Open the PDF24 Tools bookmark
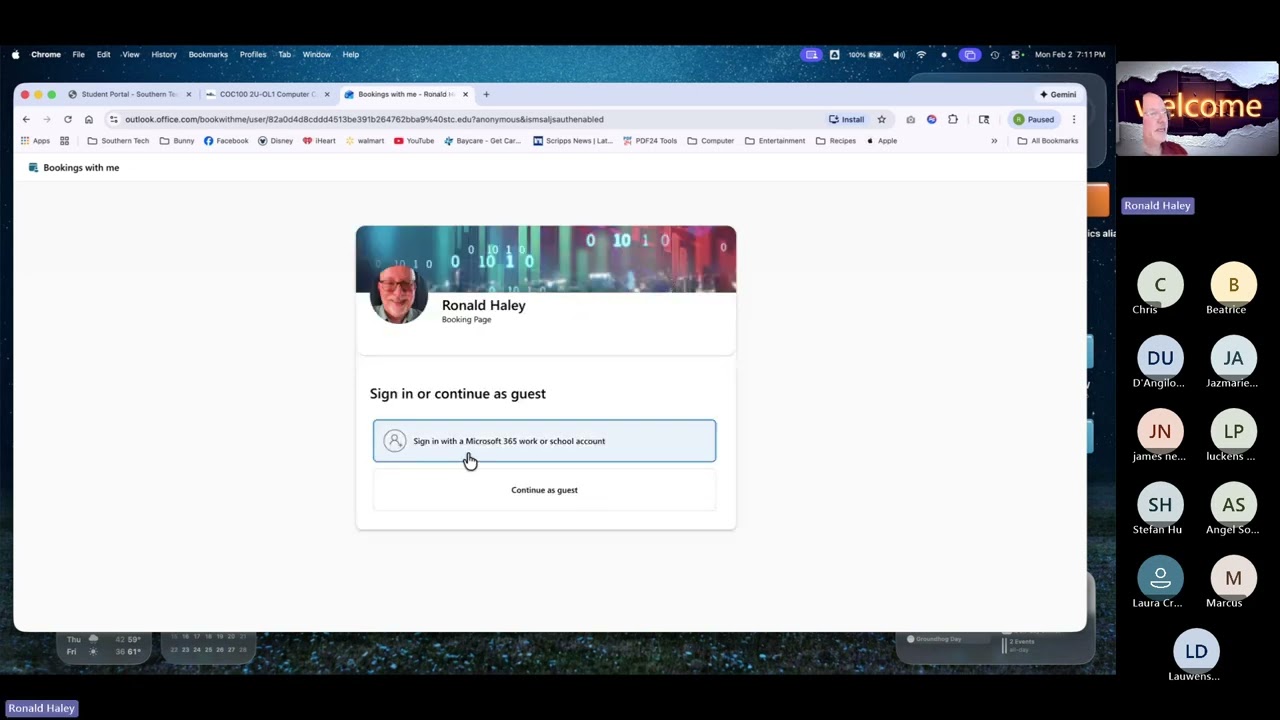This screenshot has height=720, width=1280. [649, 141]
